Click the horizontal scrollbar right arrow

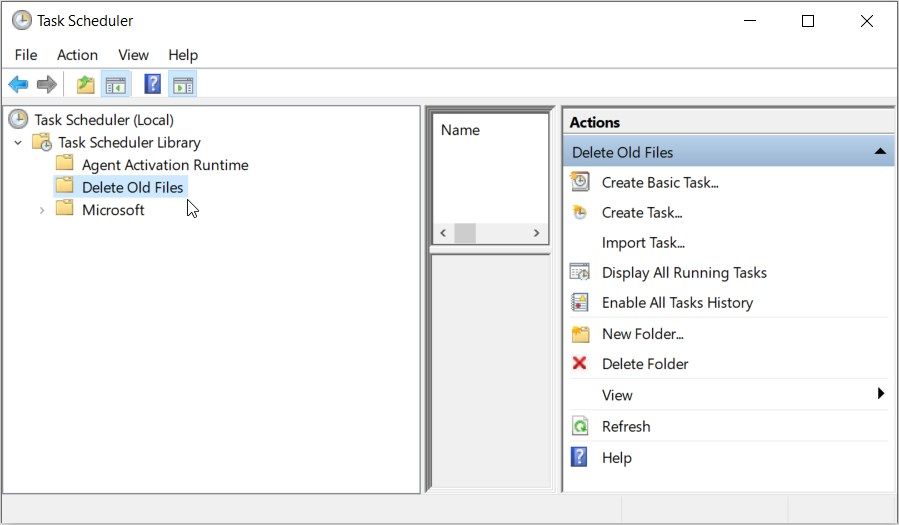pos(536,233)
